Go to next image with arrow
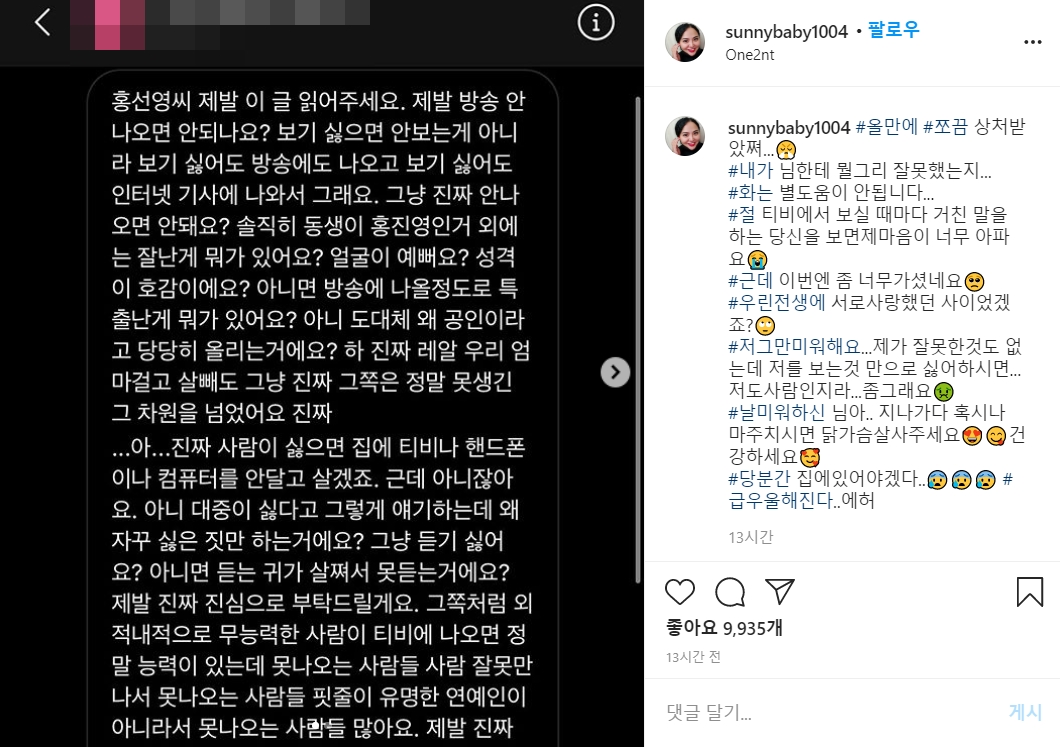The width and height of the screenshot is (1060, 747). [x=615, y=372]
